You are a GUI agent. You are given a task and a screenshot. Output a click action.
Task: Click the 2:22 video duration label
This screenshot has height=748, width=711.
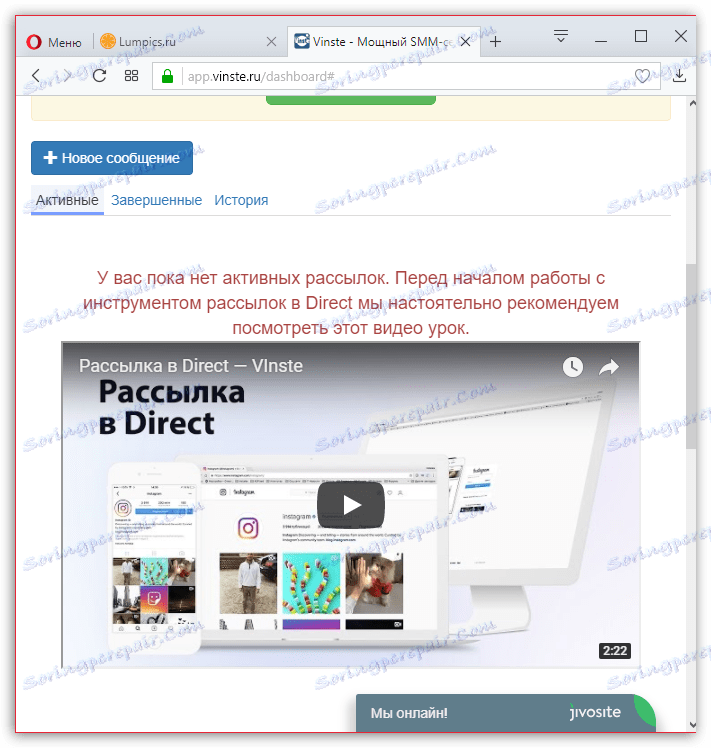[x=615, y=651]
